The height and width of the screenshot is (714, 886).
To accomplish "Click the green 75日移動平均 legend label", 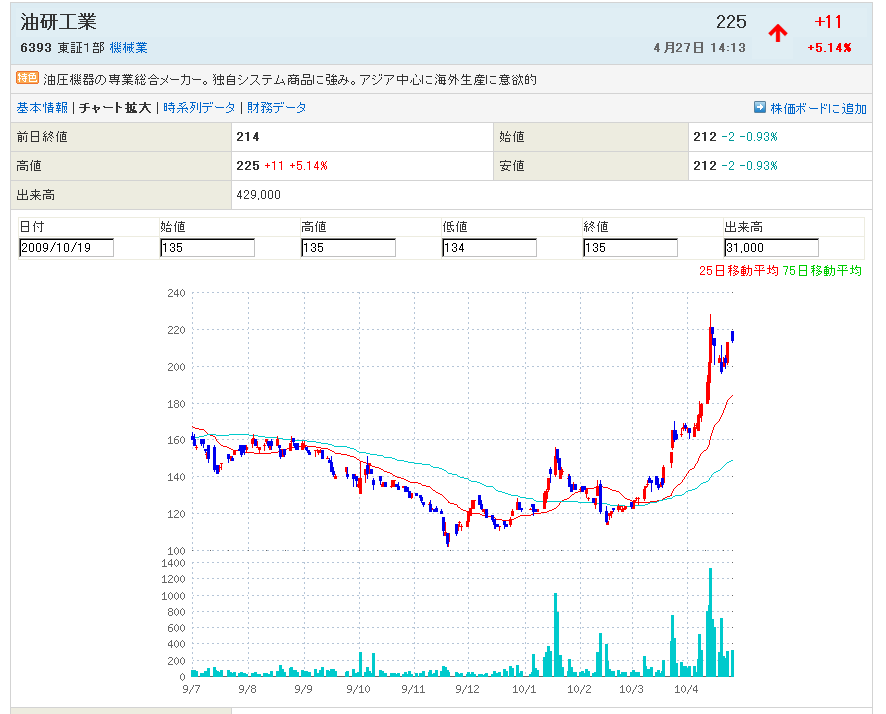I will [x=821, y=271].
